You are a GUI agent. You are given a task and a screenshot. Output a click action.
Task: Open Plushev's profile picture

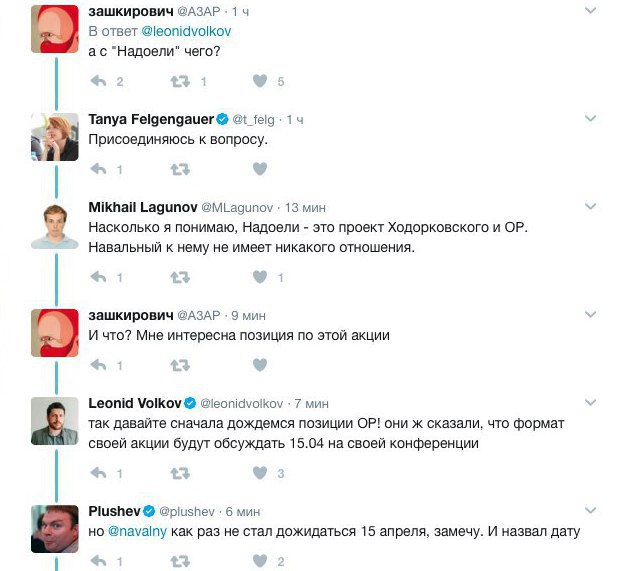[x=55, y=529]
